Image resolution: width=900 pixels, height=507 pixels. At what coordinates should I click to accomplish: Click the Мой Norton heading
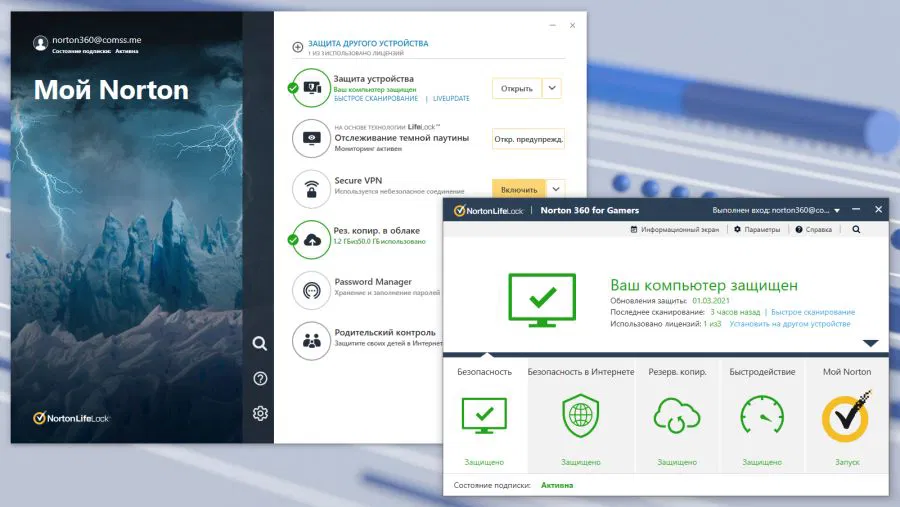pyautogui.click(x=111, y=90)
